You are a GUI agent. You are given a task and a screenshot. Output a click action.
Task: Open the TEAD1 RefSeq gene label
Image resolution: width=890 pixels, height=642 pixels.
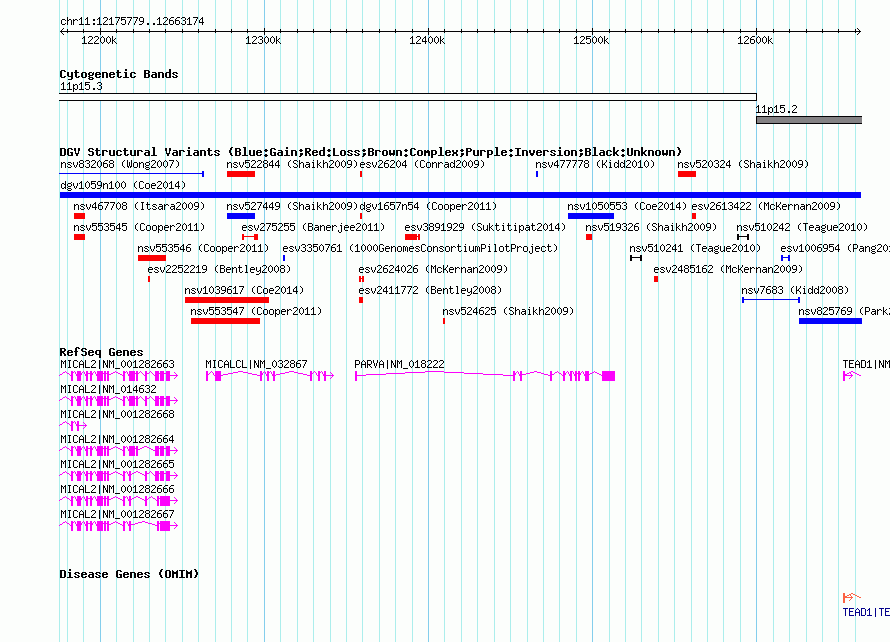pos(866,364)
